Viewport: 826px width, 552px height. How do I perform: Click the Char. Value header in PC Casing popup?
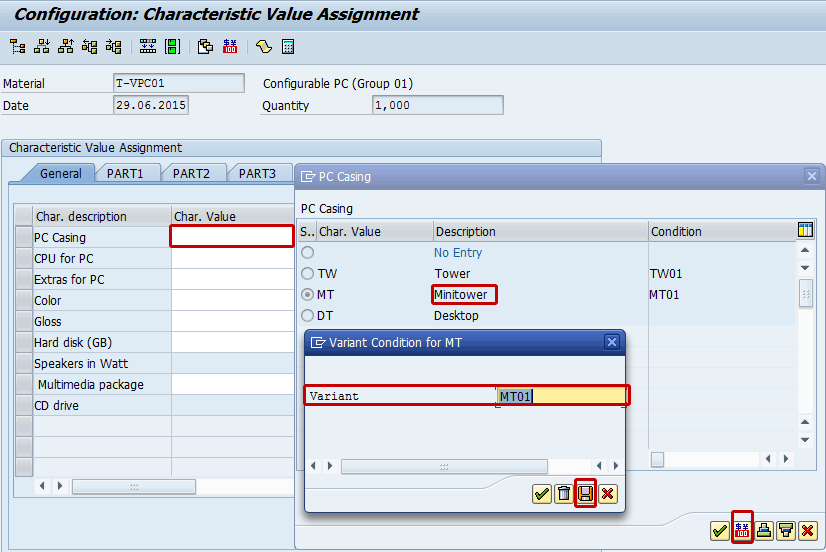[375, 232]
